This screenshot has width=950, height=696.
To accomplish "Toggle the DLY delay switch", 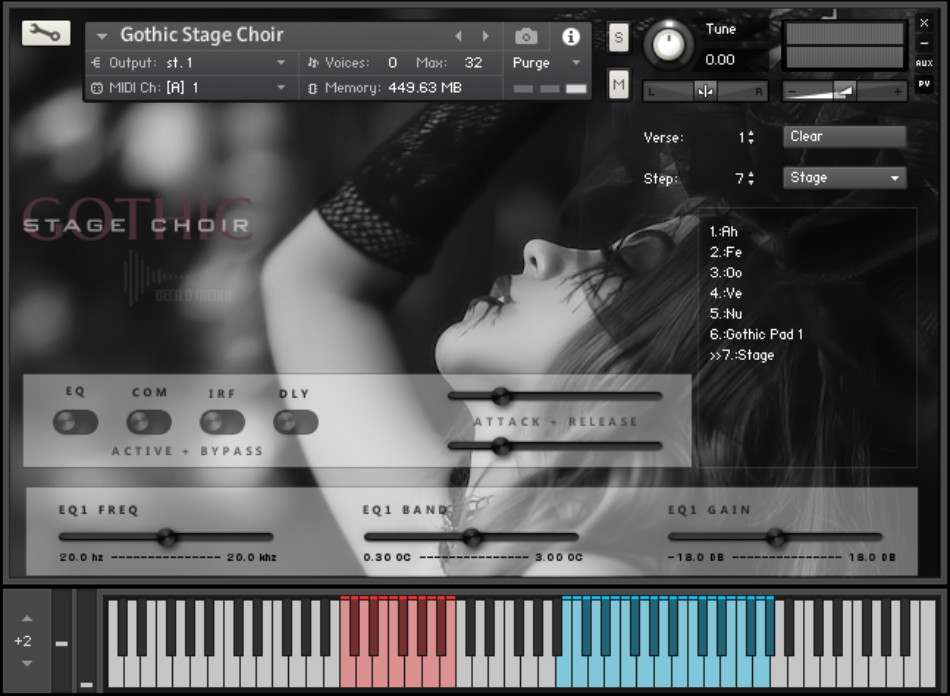I will pyautogui.click(x=295, y=422).
